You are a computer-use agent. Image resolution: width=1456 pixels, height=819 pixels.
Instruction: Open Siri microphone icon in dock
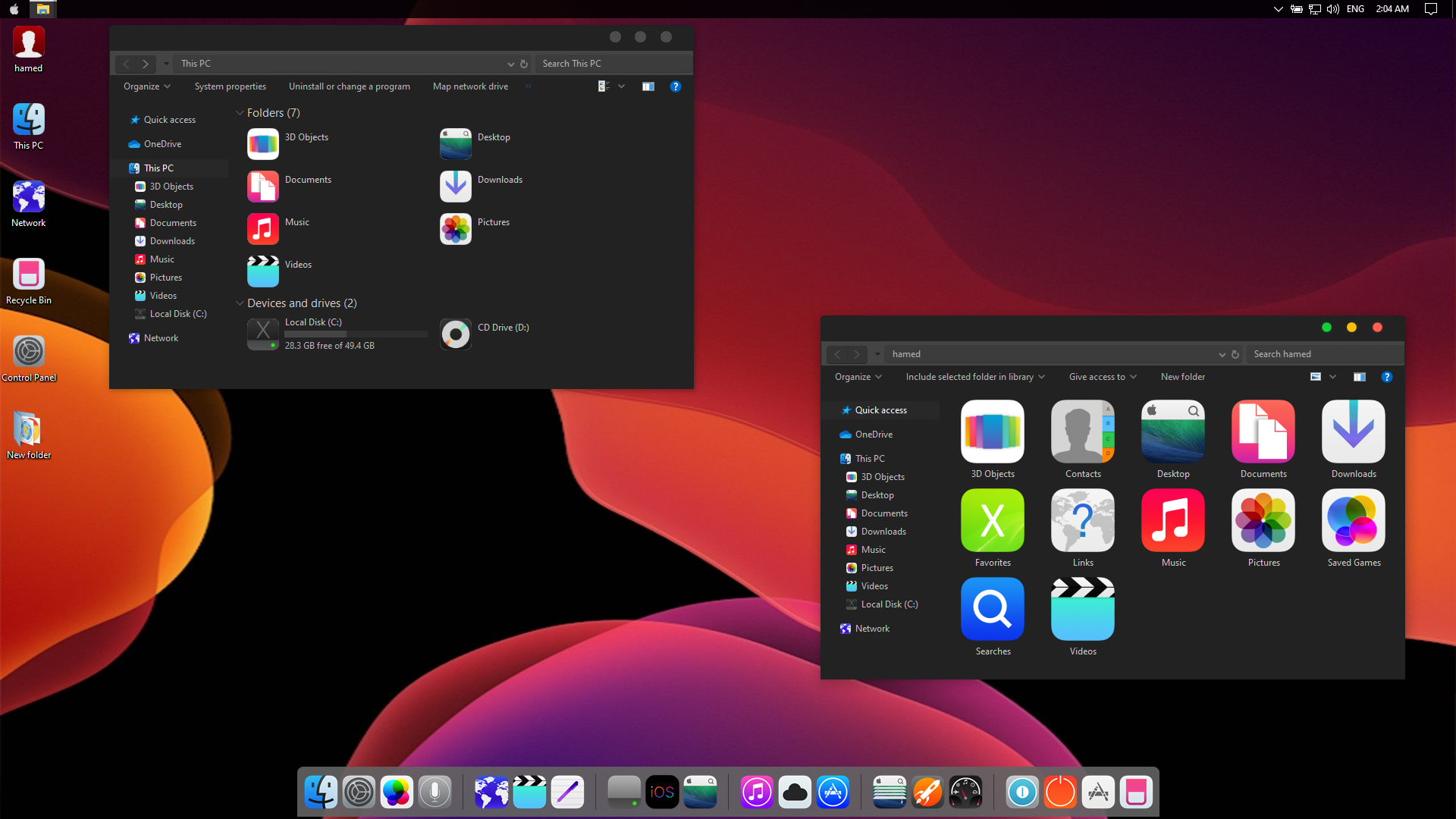point(435,792)
